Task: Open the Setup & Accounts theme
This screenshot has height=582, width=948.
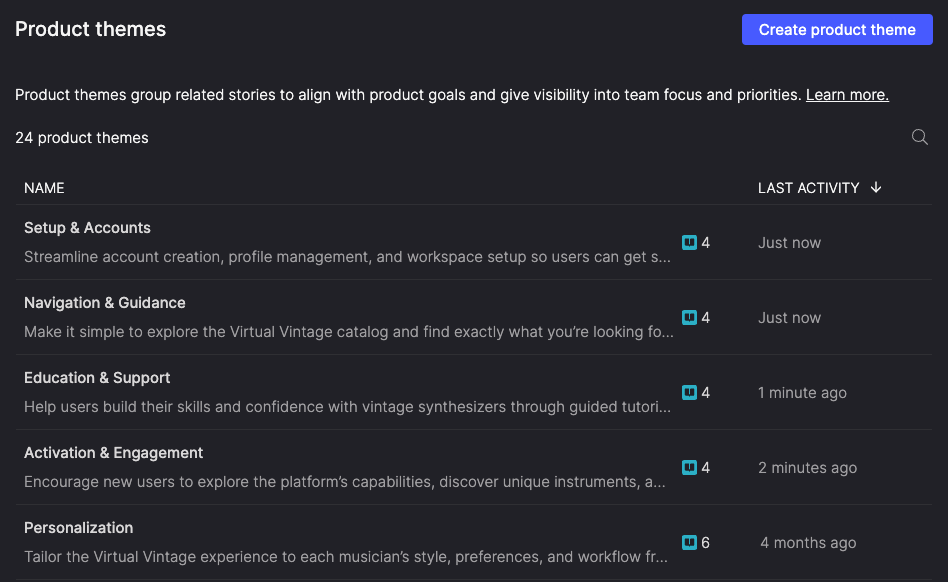Action: pyautogui.click(x=87, y=228)
